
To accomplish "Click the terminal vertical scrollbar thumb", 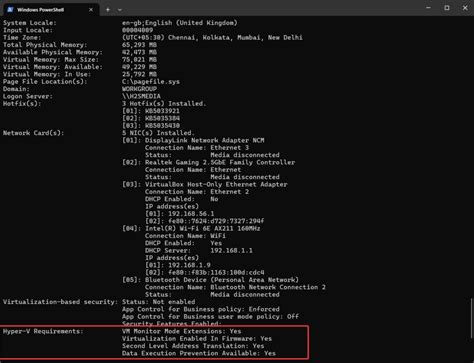I will coord(472,317).
